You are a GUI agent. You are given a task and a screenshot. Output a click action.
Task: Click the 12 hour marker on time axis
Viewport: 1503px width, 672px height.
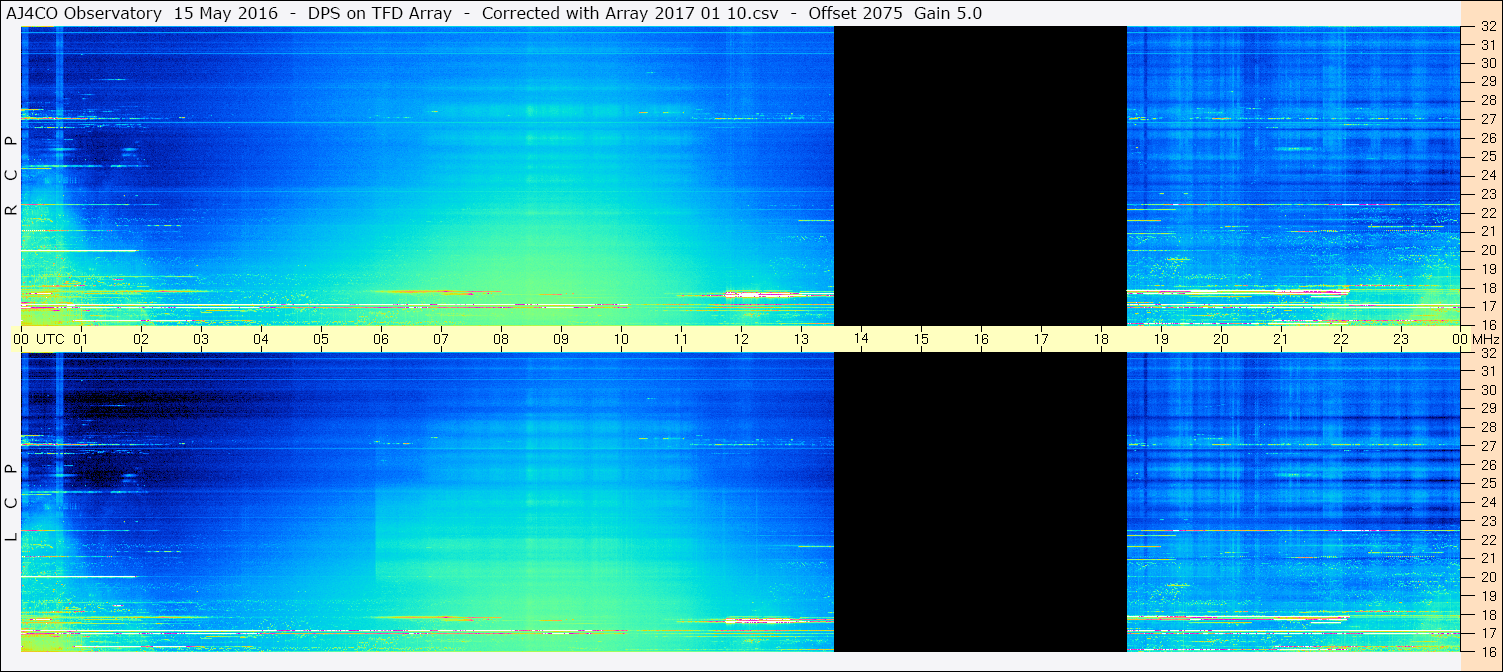pos(741,339)
